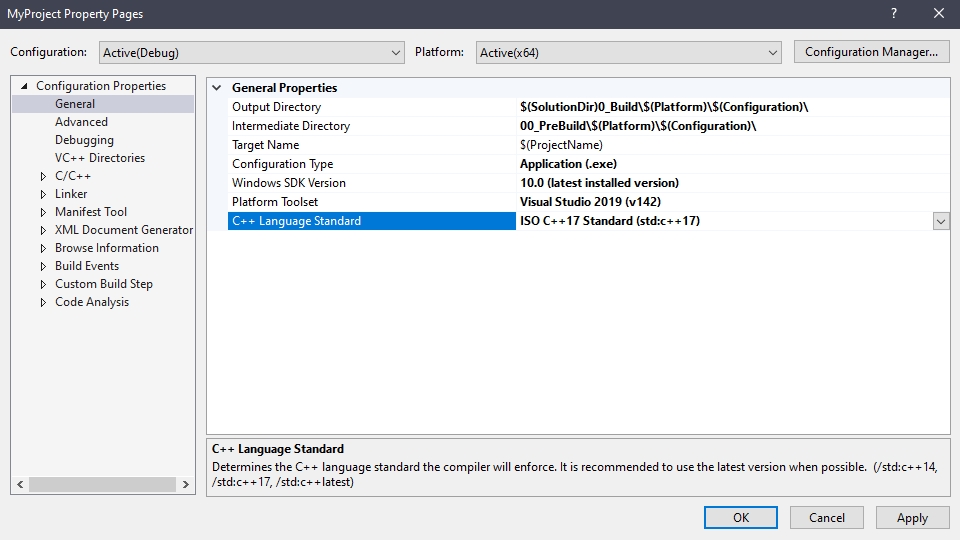Select the Code Analysis label

[92, 302]
